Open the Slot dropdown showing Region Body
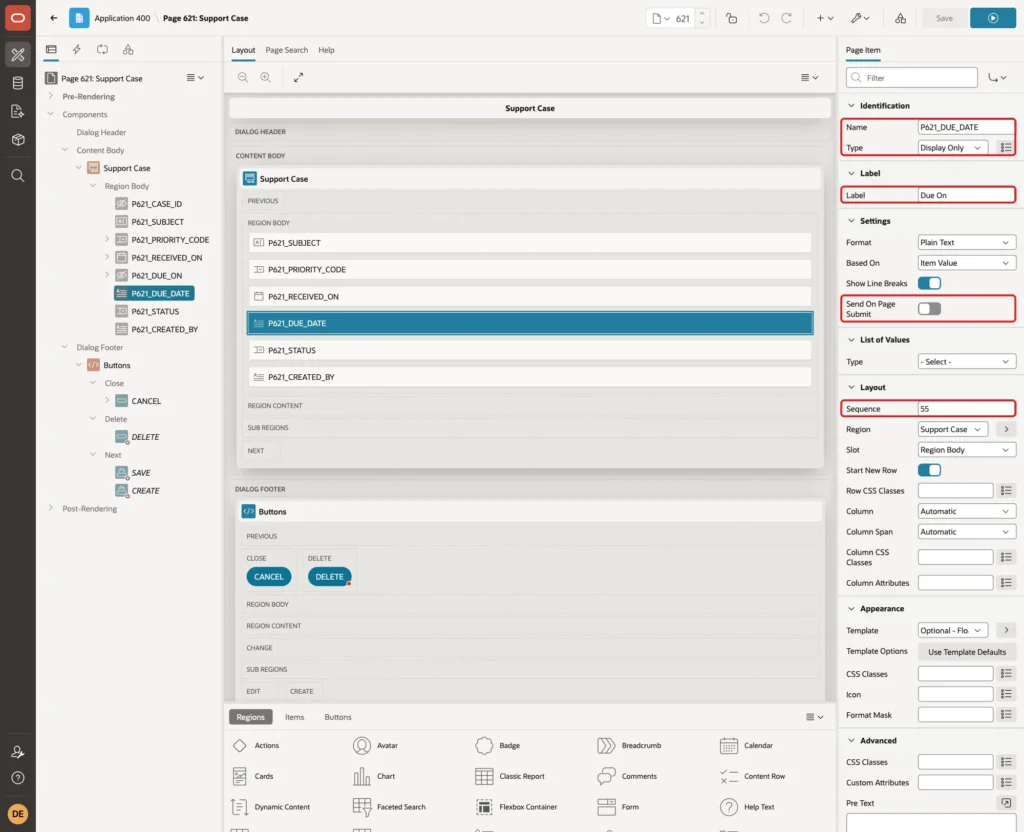Screen dimensions: 1024x832 pos(967,450)
